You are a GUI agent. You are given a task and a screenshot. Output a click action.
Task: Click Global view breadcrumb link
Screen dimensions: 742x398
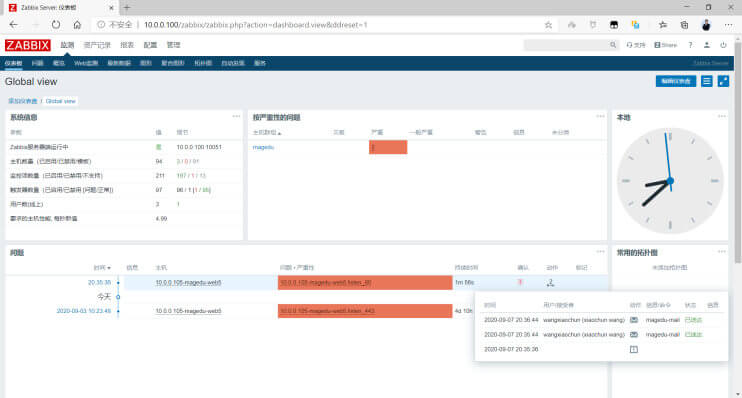pos(61,101)
